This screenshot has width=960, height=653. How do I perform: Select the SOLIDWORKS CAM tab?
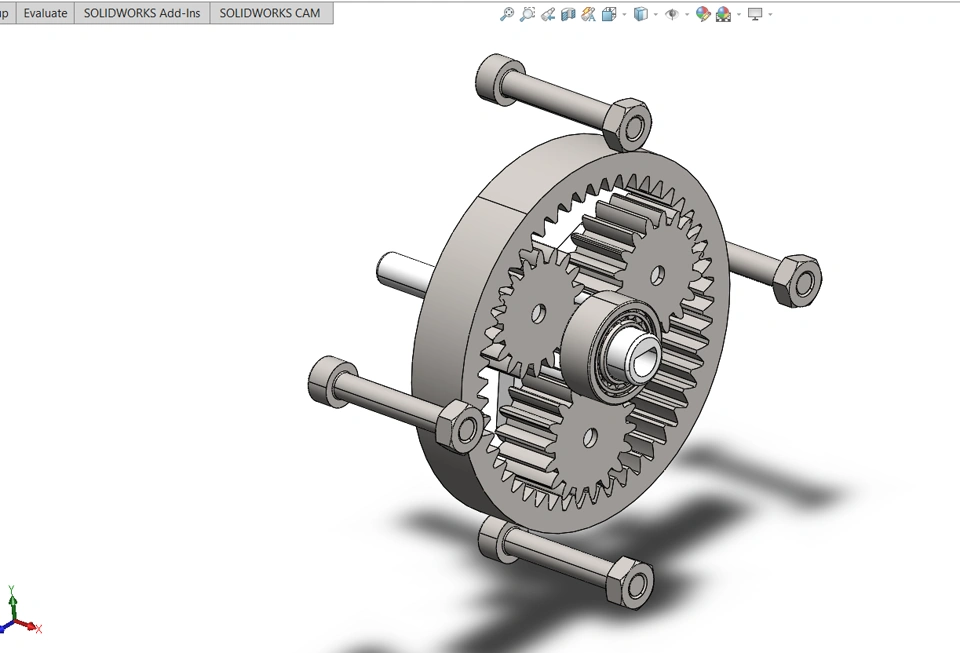click(271, 13)
